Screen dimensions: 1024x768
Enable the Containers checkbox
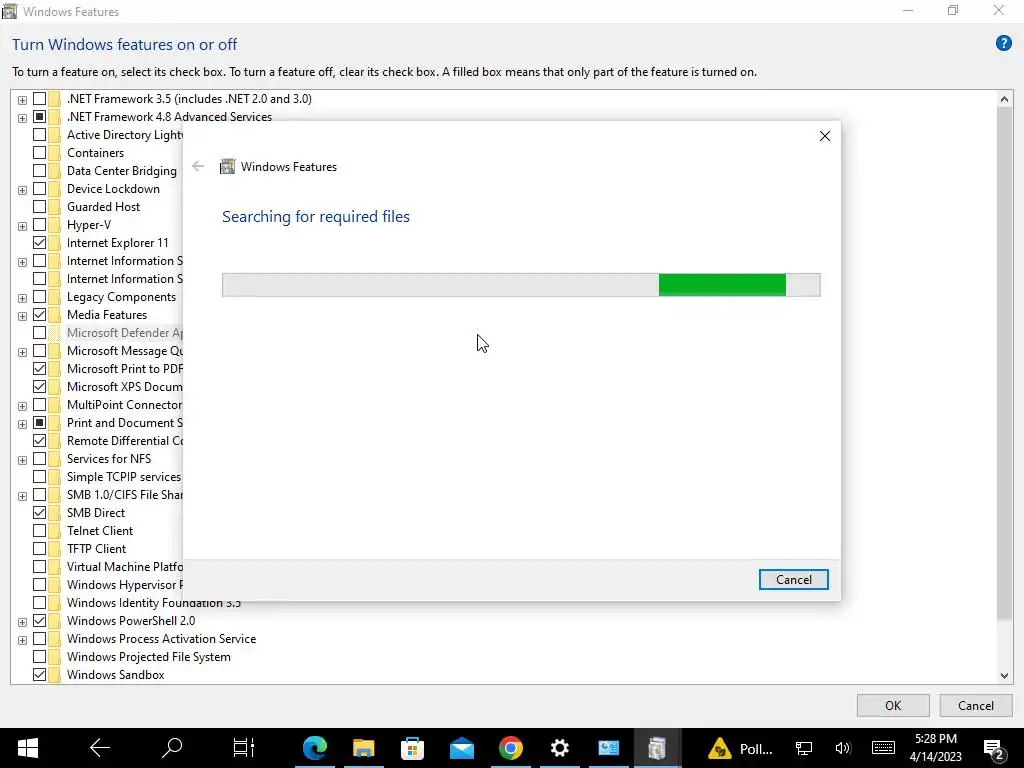pos(39,153)
